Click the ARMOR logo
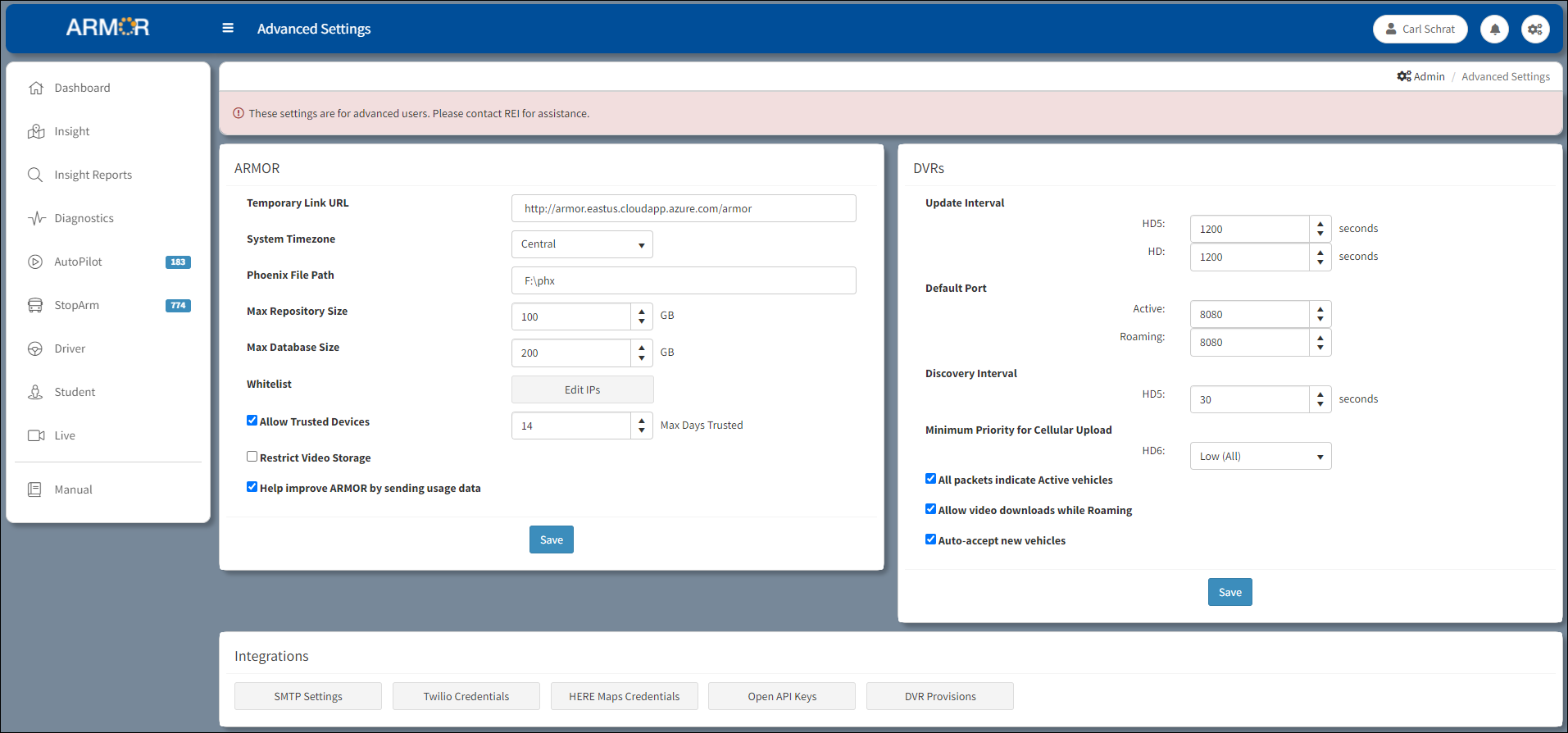 click(x=107, y=28)
